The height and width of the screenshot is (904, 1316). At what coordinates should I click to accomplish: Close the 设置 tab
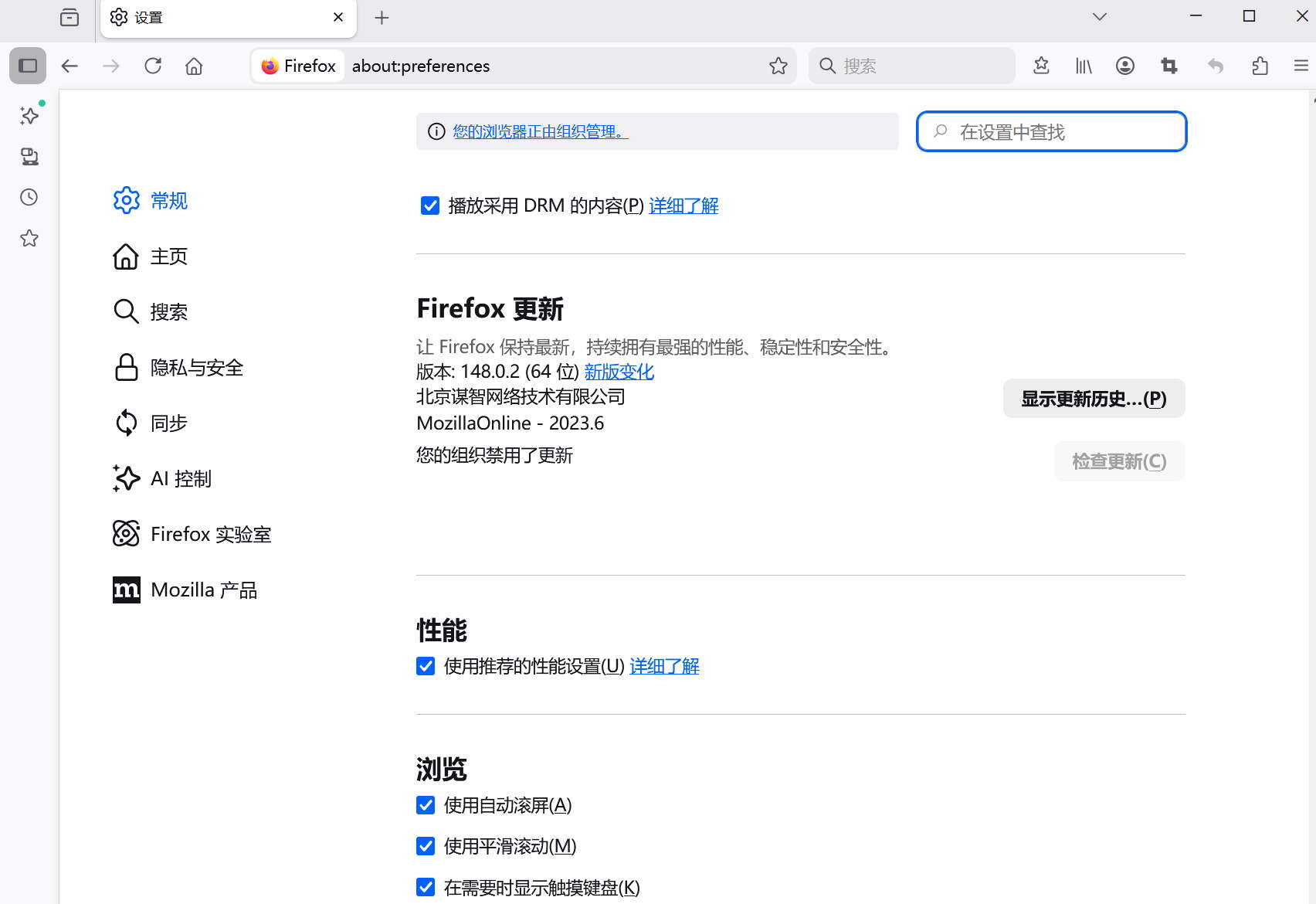(338, 17)
